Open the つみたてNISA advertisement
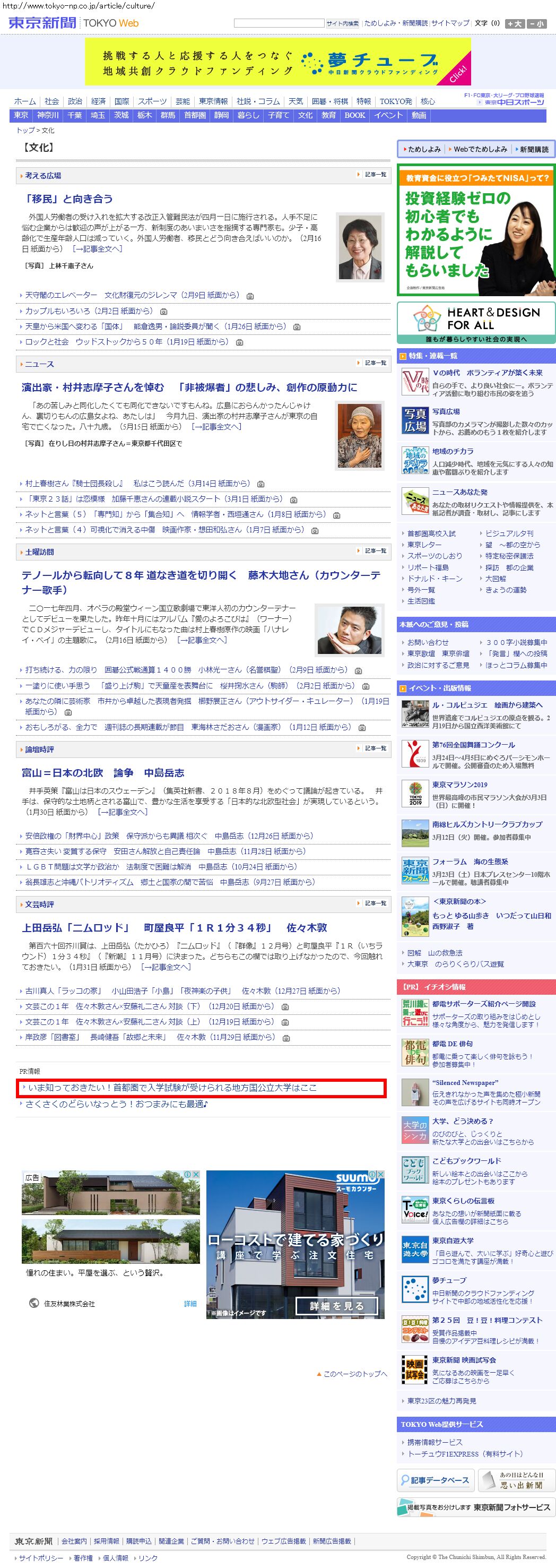Image resolution: width=556 pixels, height=1568 pixels. [476, 230]
